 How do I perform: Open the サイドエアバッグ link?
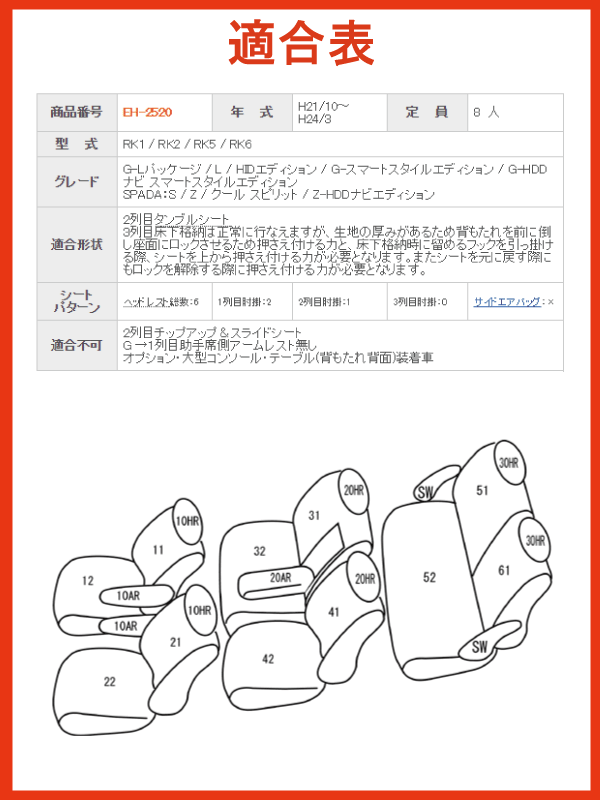coord(507,302)
